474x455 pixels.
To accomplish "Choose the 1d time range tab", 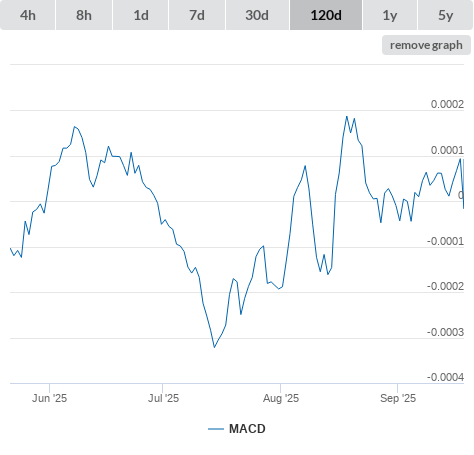I will (x=141, y=15).
